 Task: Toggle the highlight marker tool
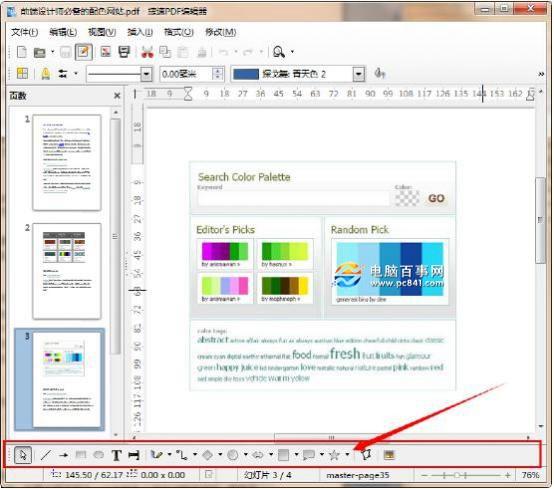tap(46, 73)
